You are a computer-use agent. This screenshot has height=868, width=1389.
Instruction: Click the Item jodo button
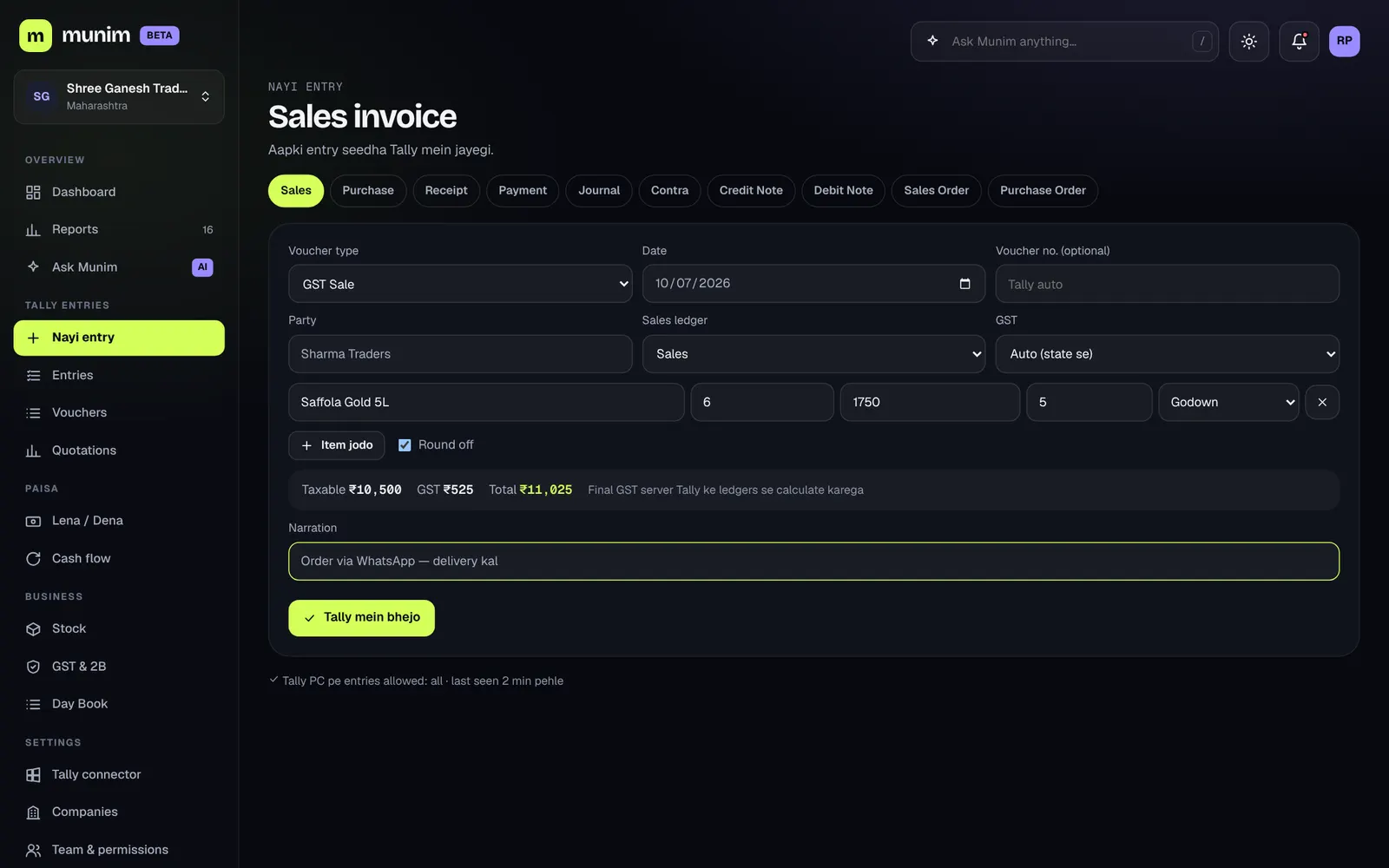[337, 445]
